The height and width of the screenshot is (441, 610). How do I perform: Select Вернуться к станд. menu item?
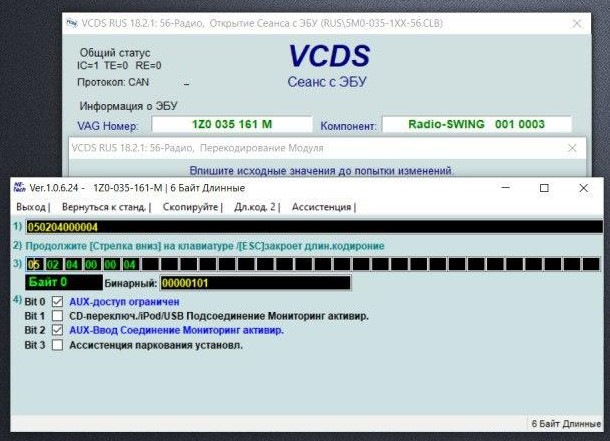104,207
